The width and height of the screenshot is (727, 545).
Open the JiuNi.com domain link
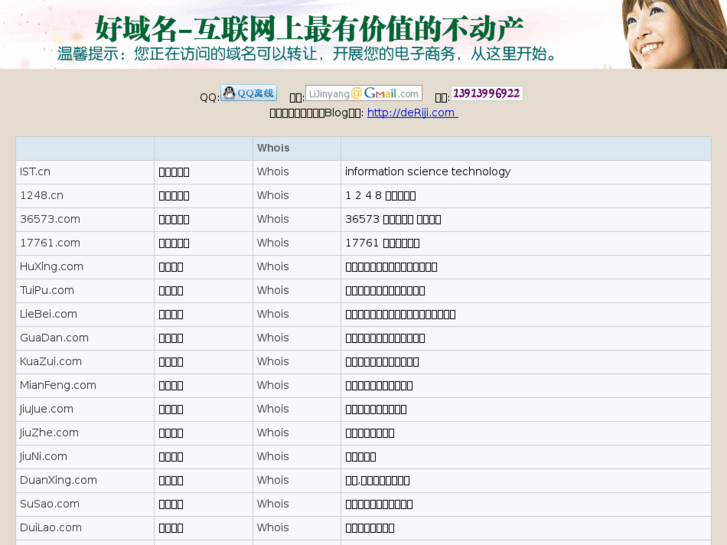pos(44,456)
